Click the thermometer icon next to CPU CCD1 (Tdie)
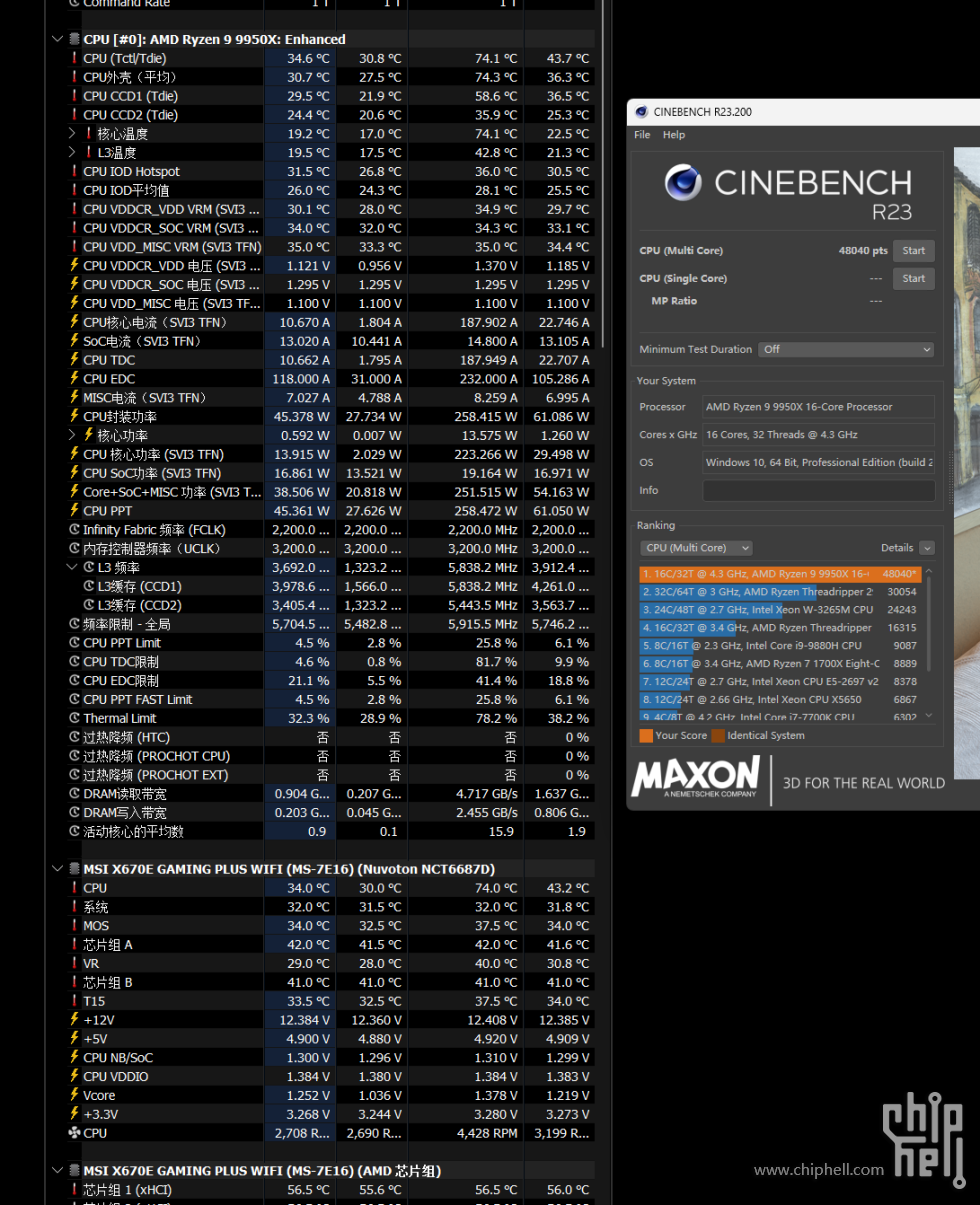This screenshot has width=980, height=1205. (x=74, y=96)
